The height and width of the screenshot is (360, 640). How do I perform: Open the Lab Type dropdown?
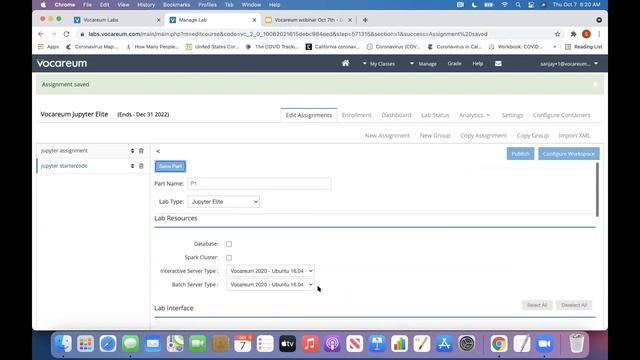[223, 202]
